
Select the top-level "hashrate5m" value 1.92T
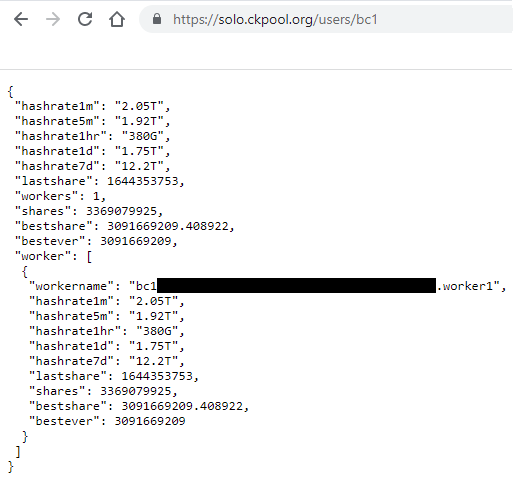(x=139, y=121)
